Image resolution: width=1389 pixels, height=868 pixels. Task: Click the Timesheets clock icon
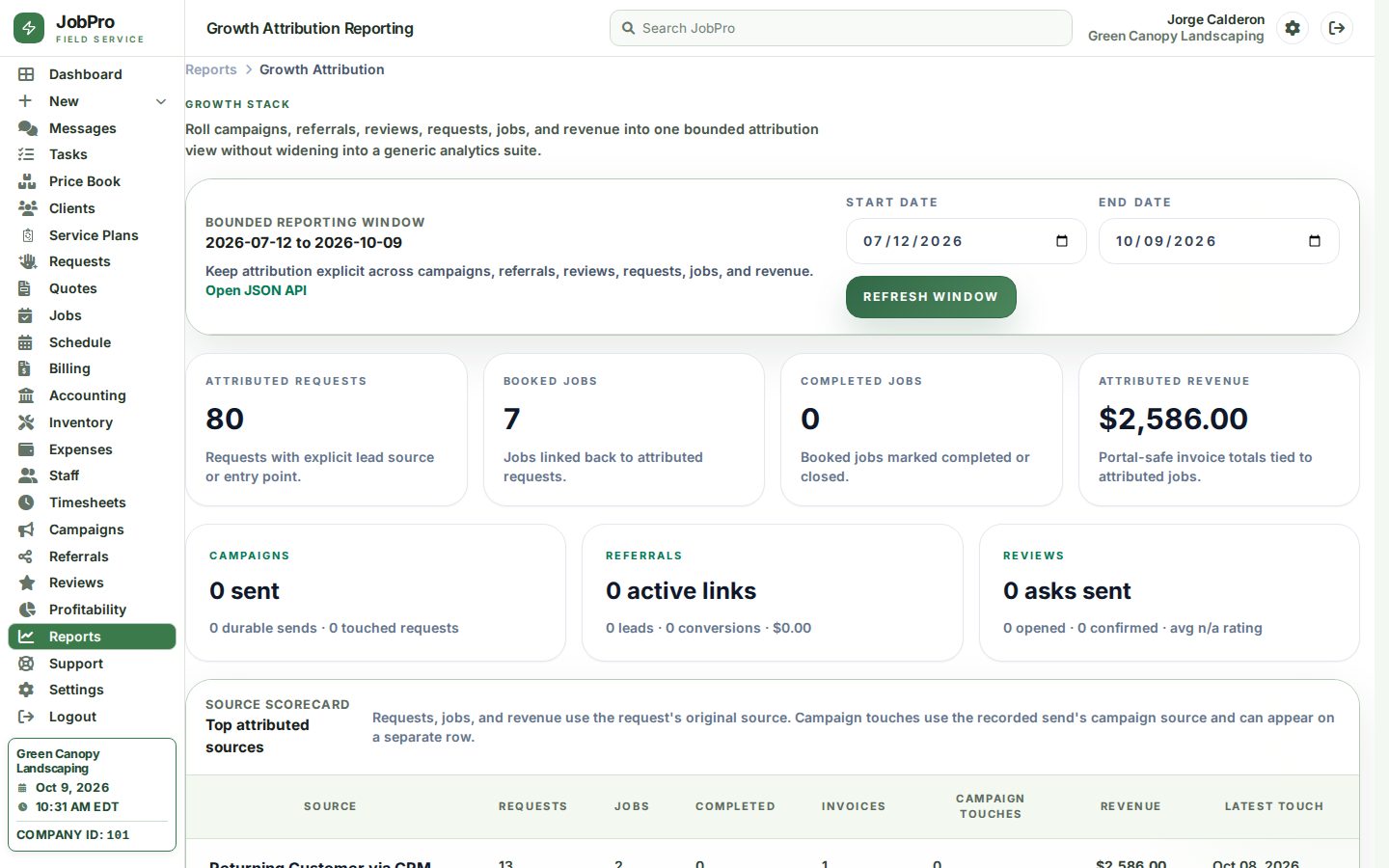[x=26, y=502]
